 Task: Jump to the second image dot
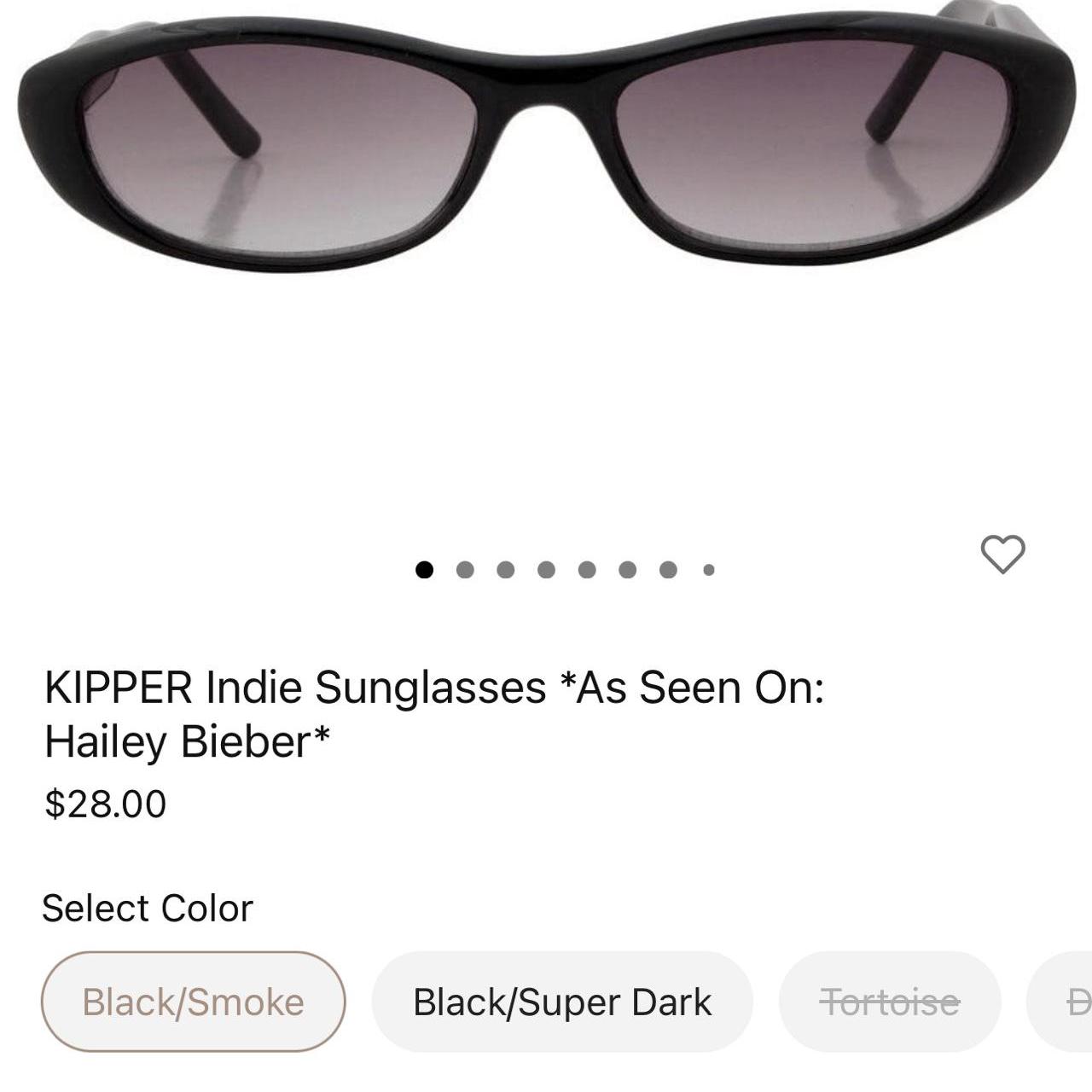pyautogui.click(x=465, y=567)
